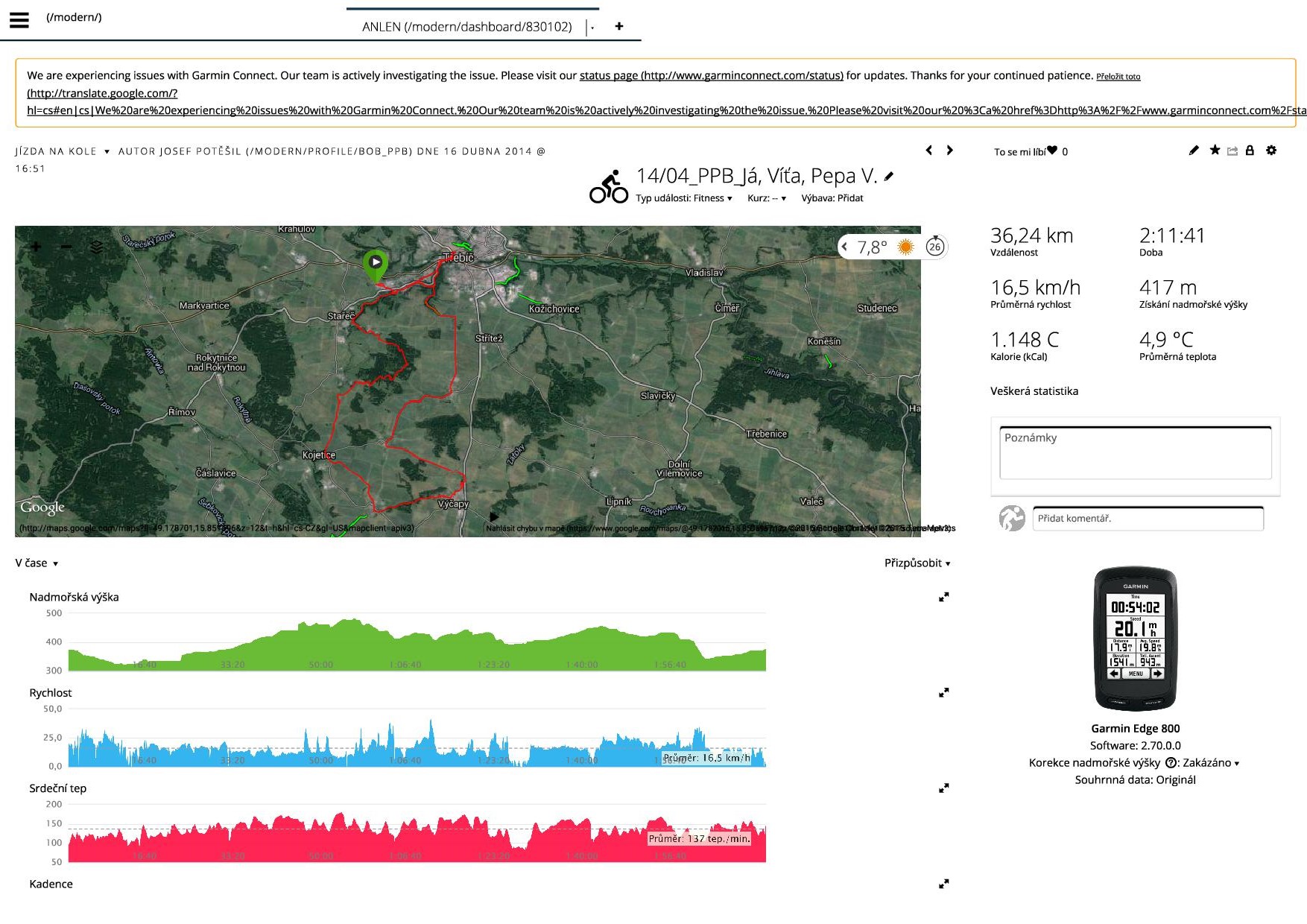Screen dimensions: 1307x924
Task: Open the Typ události Fitness dropdown
Action: tap(683, 198)
